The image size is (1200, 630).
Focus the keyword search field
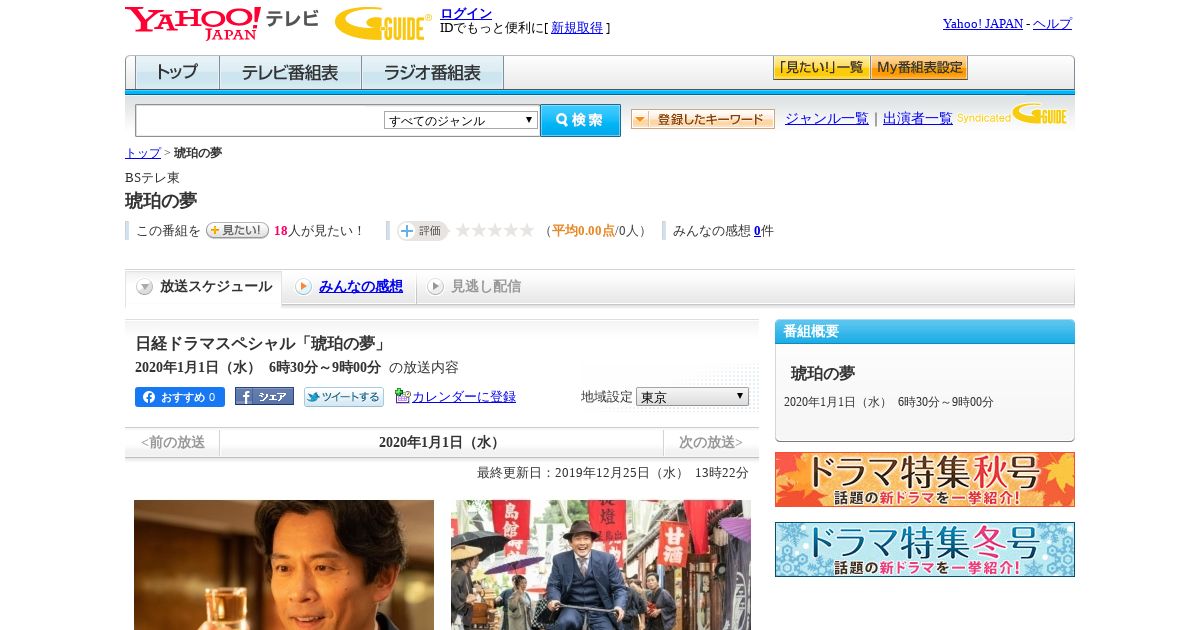pyautogui.click(x=259, y=120)
